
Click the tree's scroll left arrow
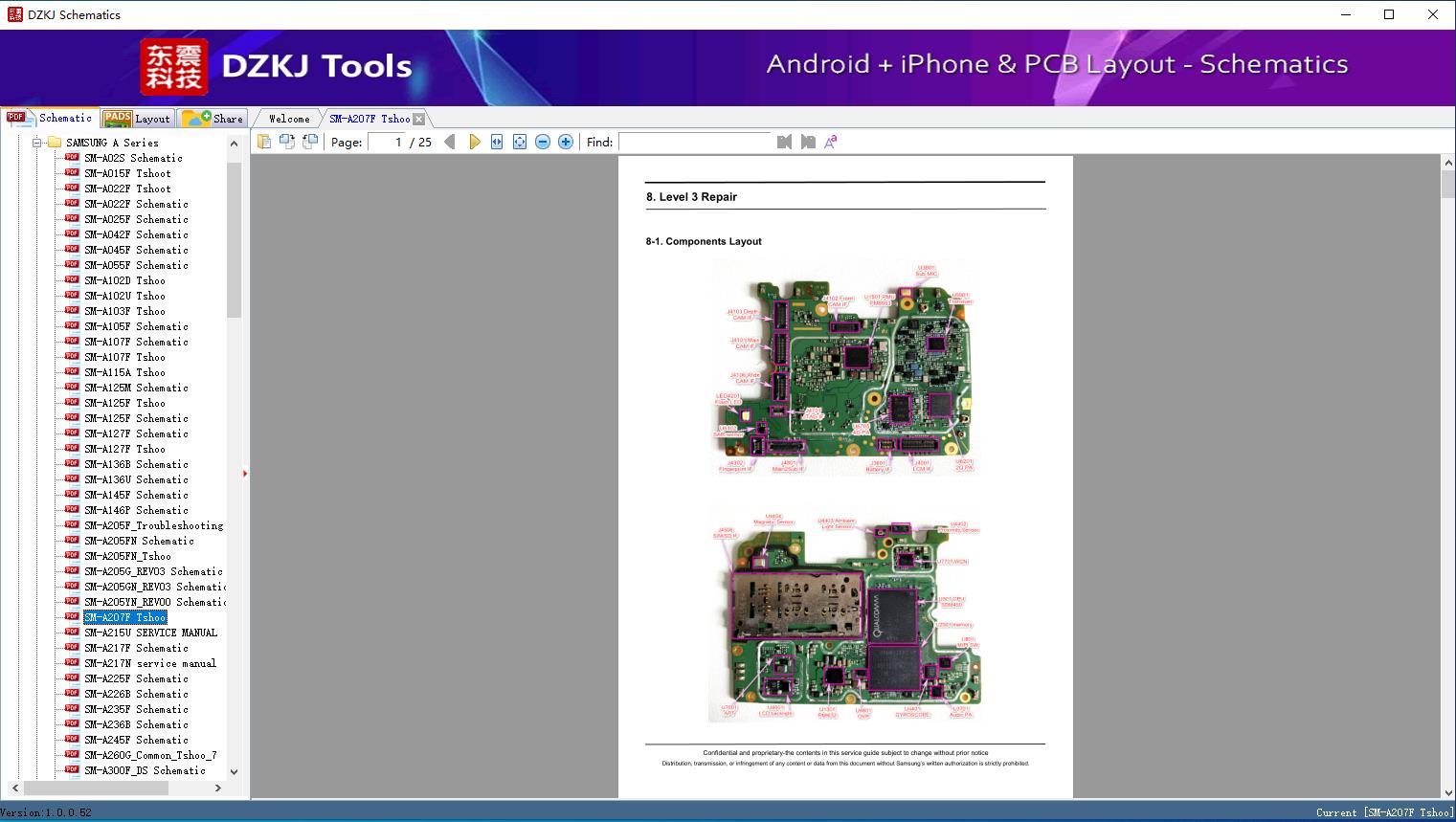point(13,788)
